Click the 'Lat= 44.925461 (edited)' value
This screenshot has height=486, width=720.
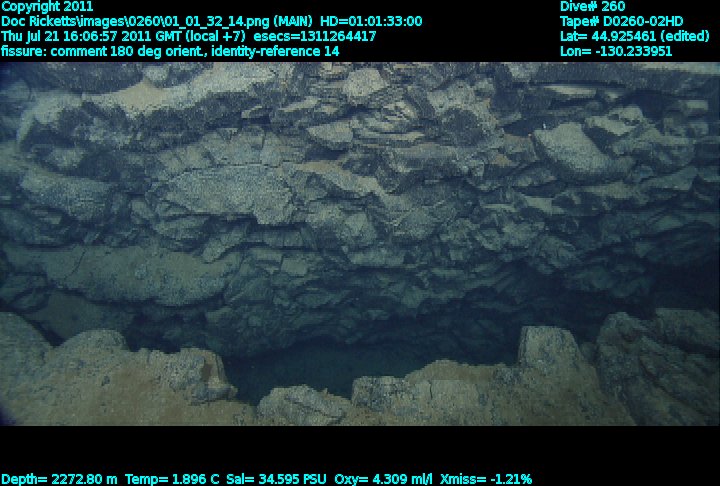(635, 36)
